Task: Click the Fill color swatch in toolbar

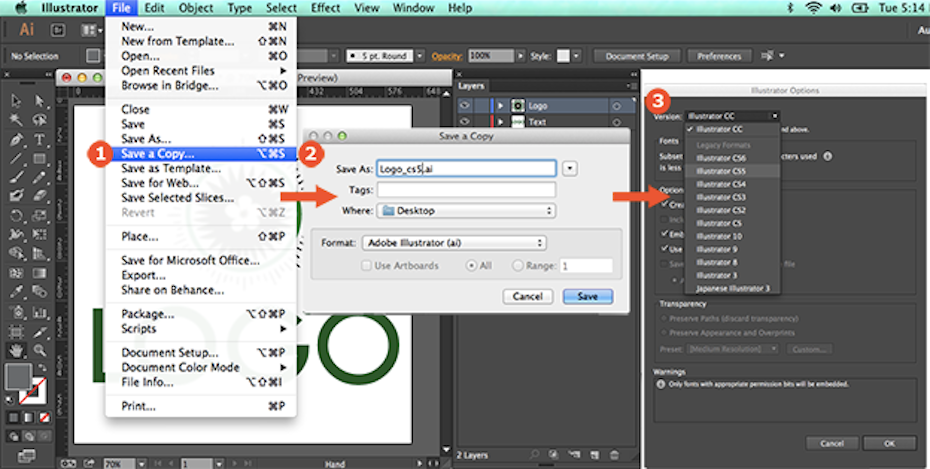Action: (x=18, y=377)
